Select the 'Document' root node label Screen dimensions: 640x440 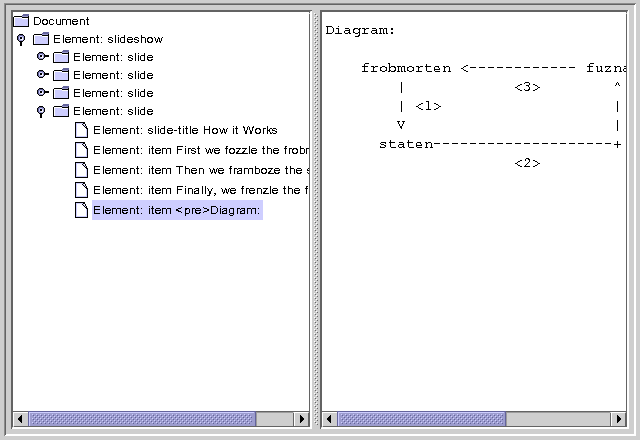(x=61, y=21)
